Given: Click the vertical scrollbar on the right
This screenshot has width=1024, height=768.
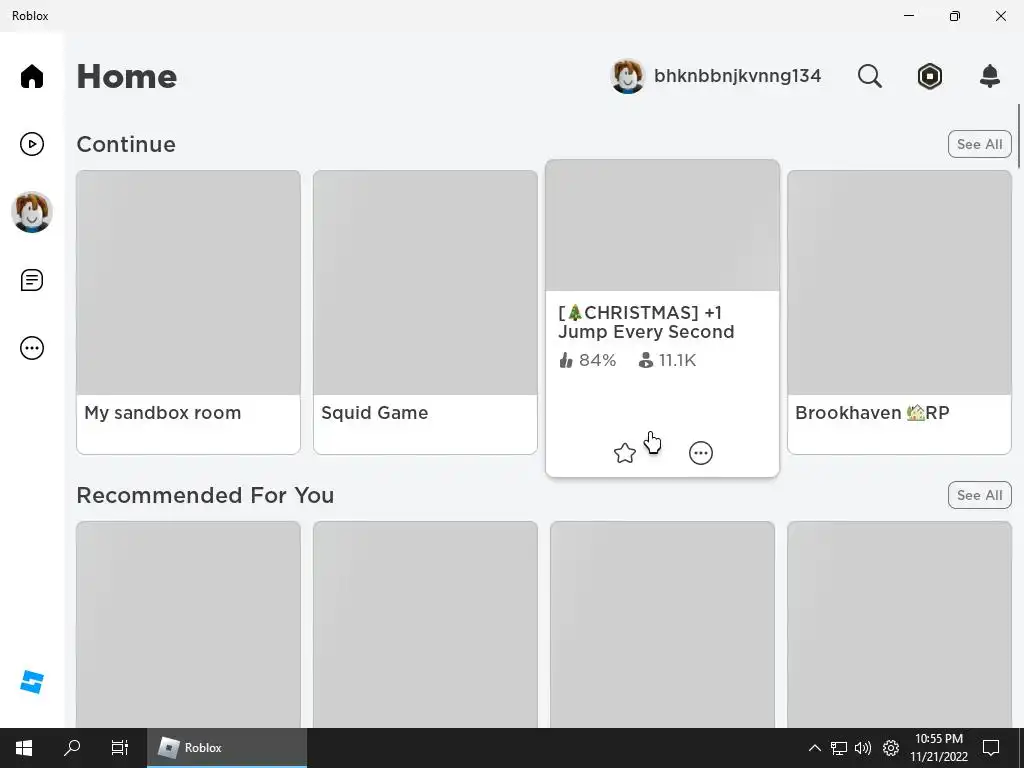Looking at the screenshot, I should tap(1019, 135).
